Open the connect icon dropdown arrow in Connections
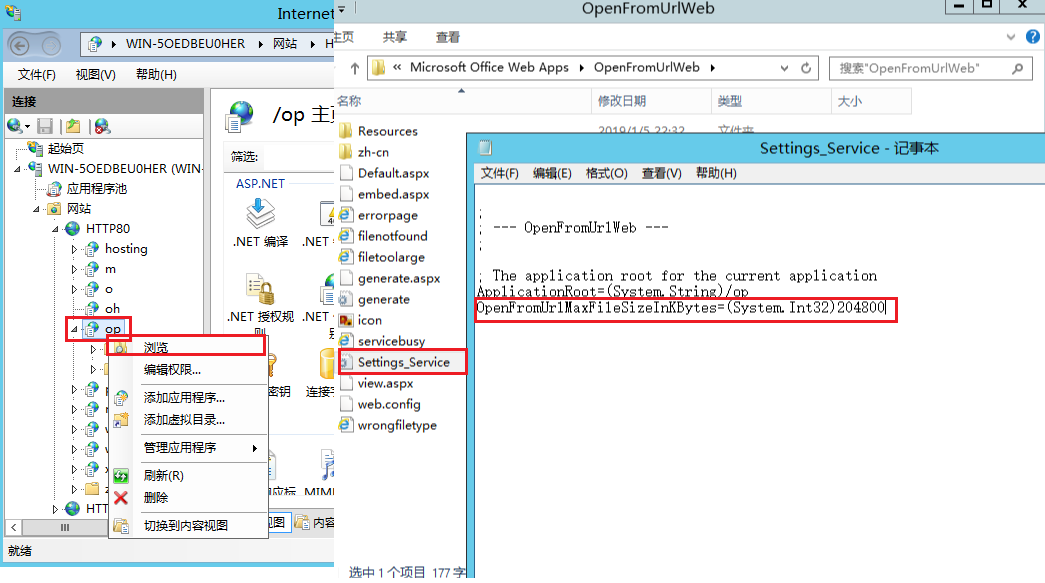1045x583 pixels. tap(27, 127)
